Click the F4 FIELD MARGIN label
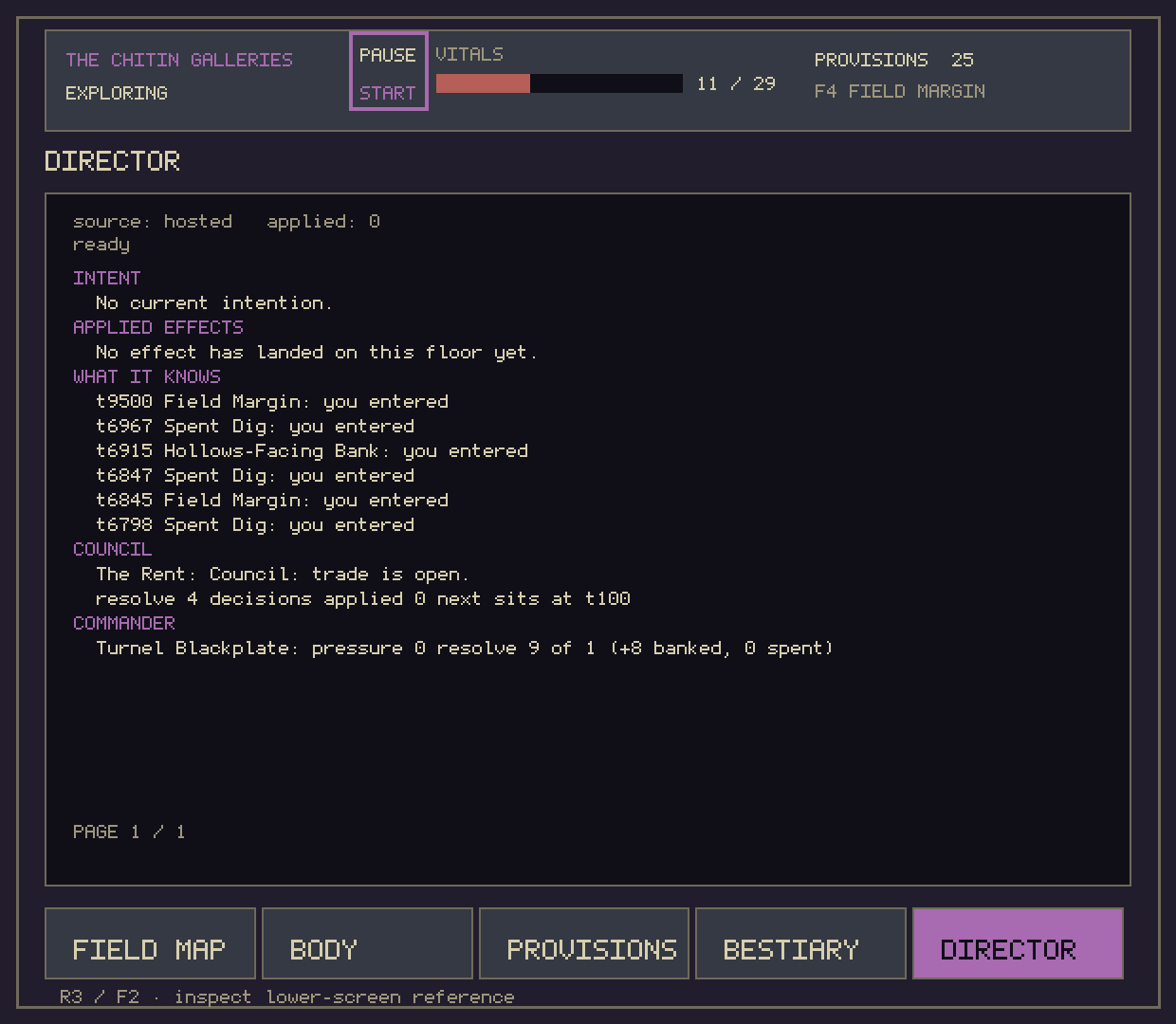 pyautogui.click(x=899, y=91)
